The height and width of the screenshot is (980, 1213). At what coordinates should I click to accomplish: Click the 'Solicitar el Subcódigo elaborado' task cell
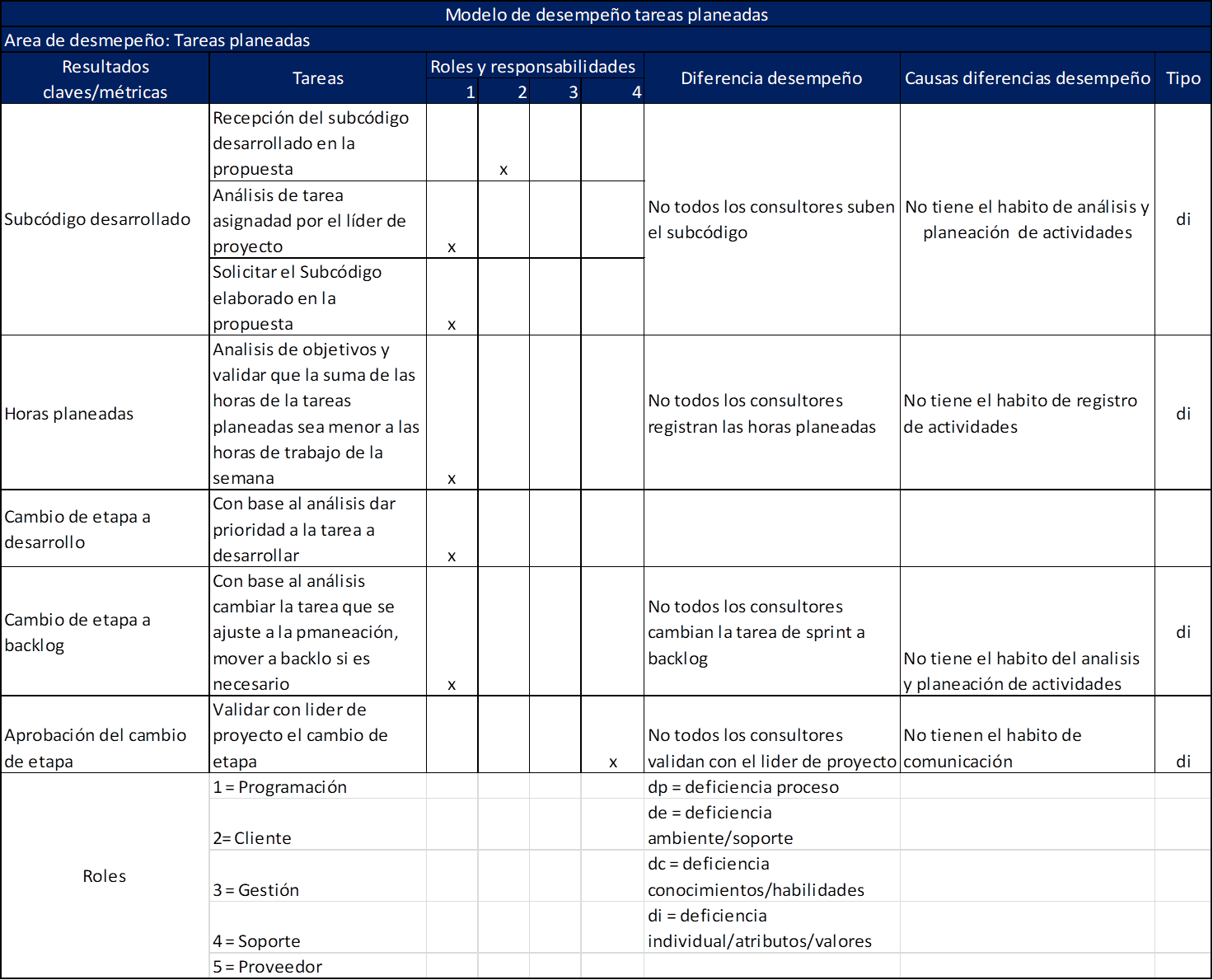click(x=318, y=298)
